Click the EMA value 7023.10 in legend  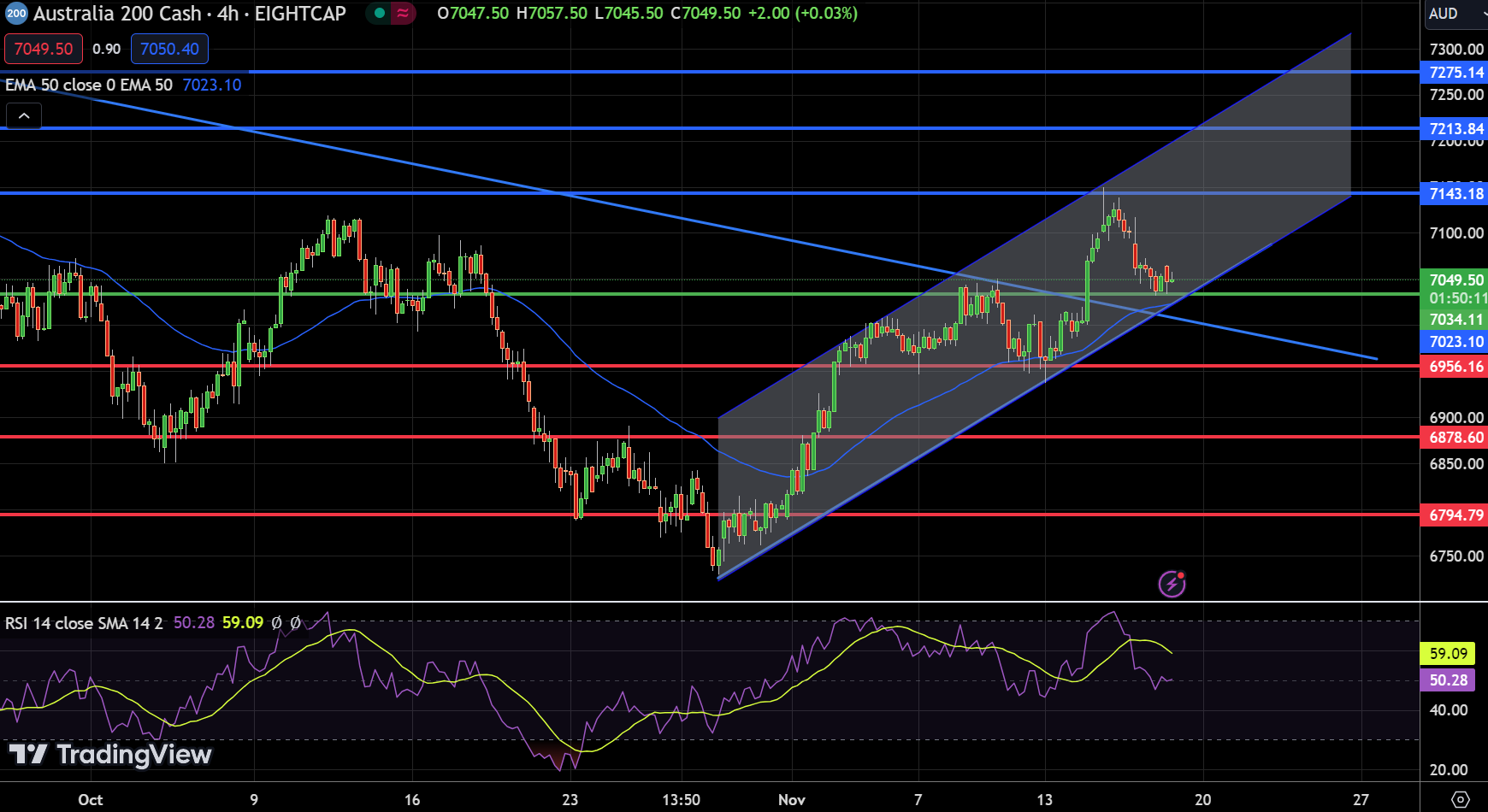coord(212,85)
